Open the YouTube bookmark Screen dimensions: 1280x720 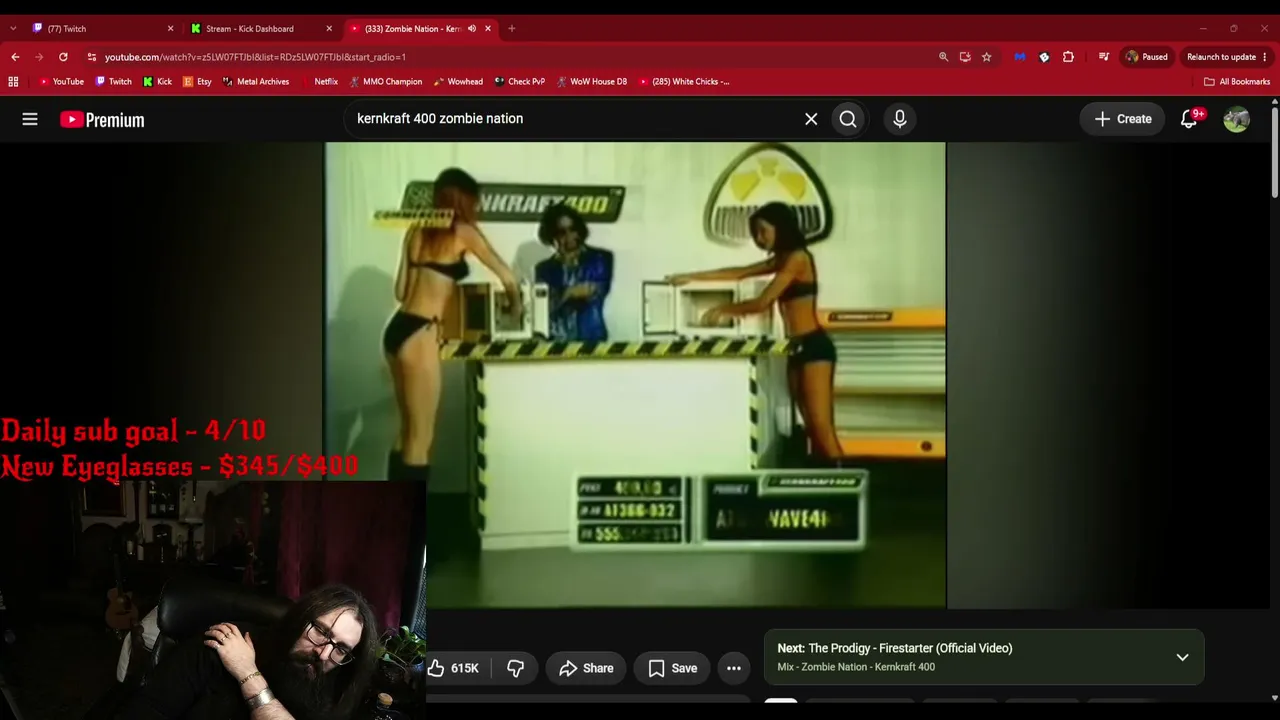point(61,82)
